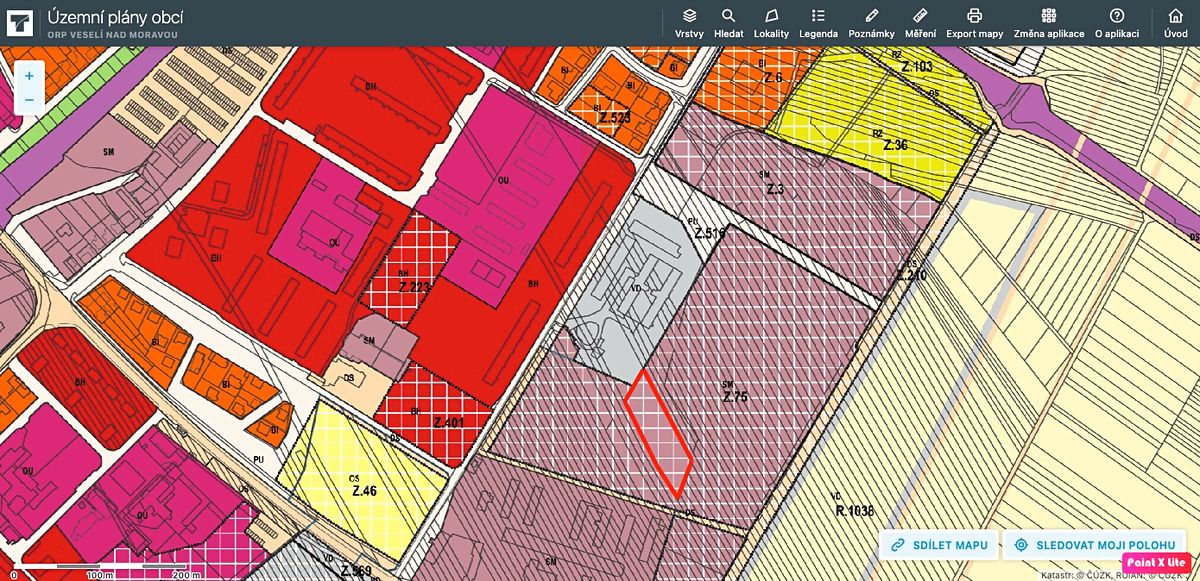The image size is (1200, 581).
Task: Open the Vrstvy layers panel
Action: [x=689, y=23]
